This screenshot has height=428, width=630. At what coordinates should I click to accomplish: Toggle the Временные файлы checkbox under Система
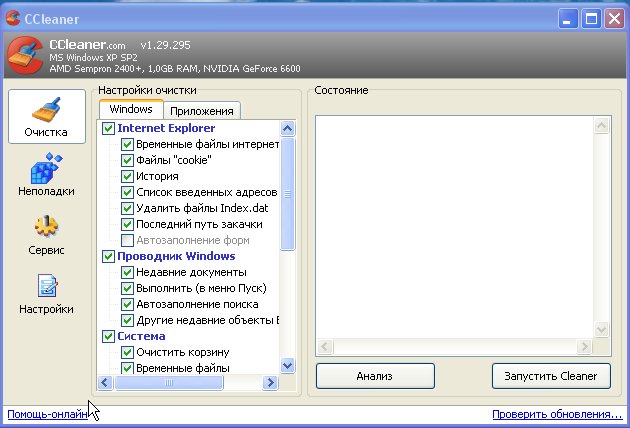point(127,368)
